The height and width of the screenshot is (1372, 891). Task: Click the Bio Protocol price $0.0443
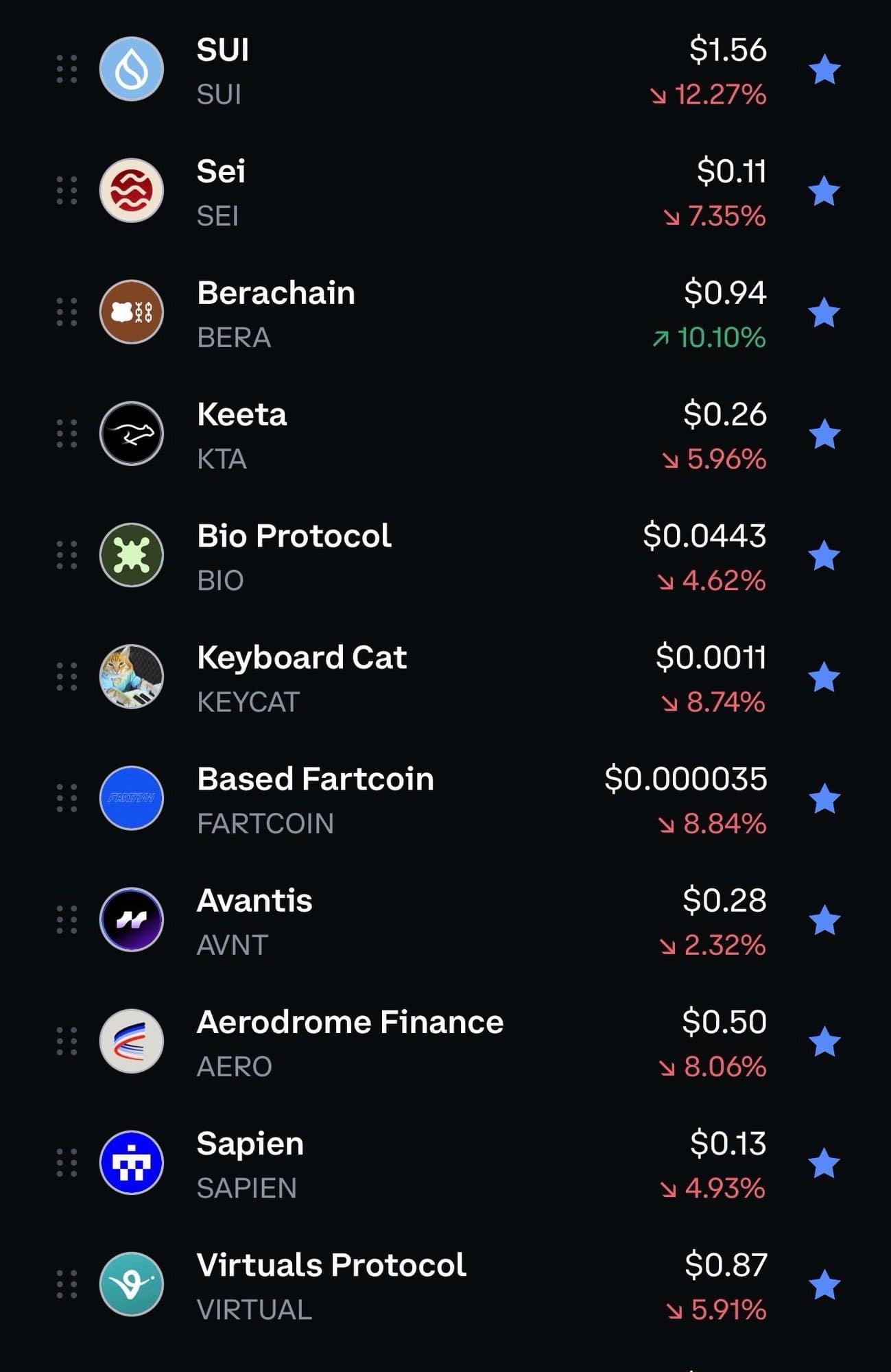tap(704, 536)
